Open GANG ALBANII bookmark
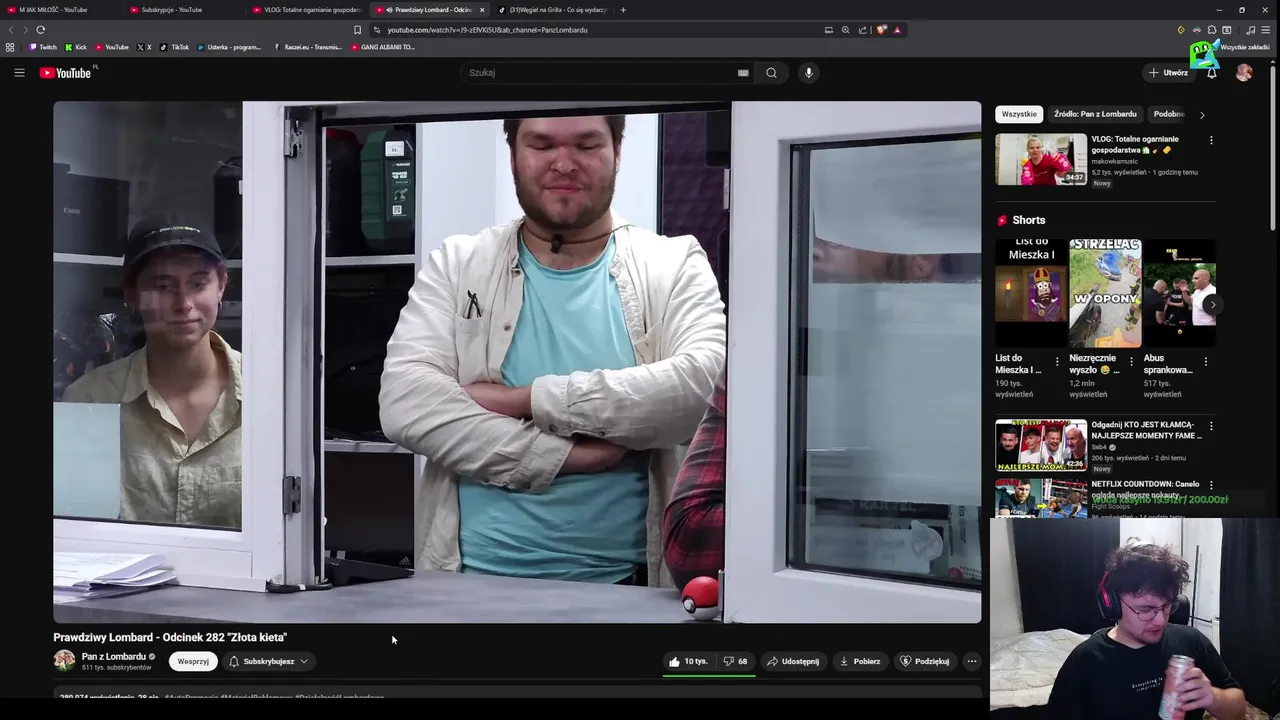 click(x=383, y=47)
